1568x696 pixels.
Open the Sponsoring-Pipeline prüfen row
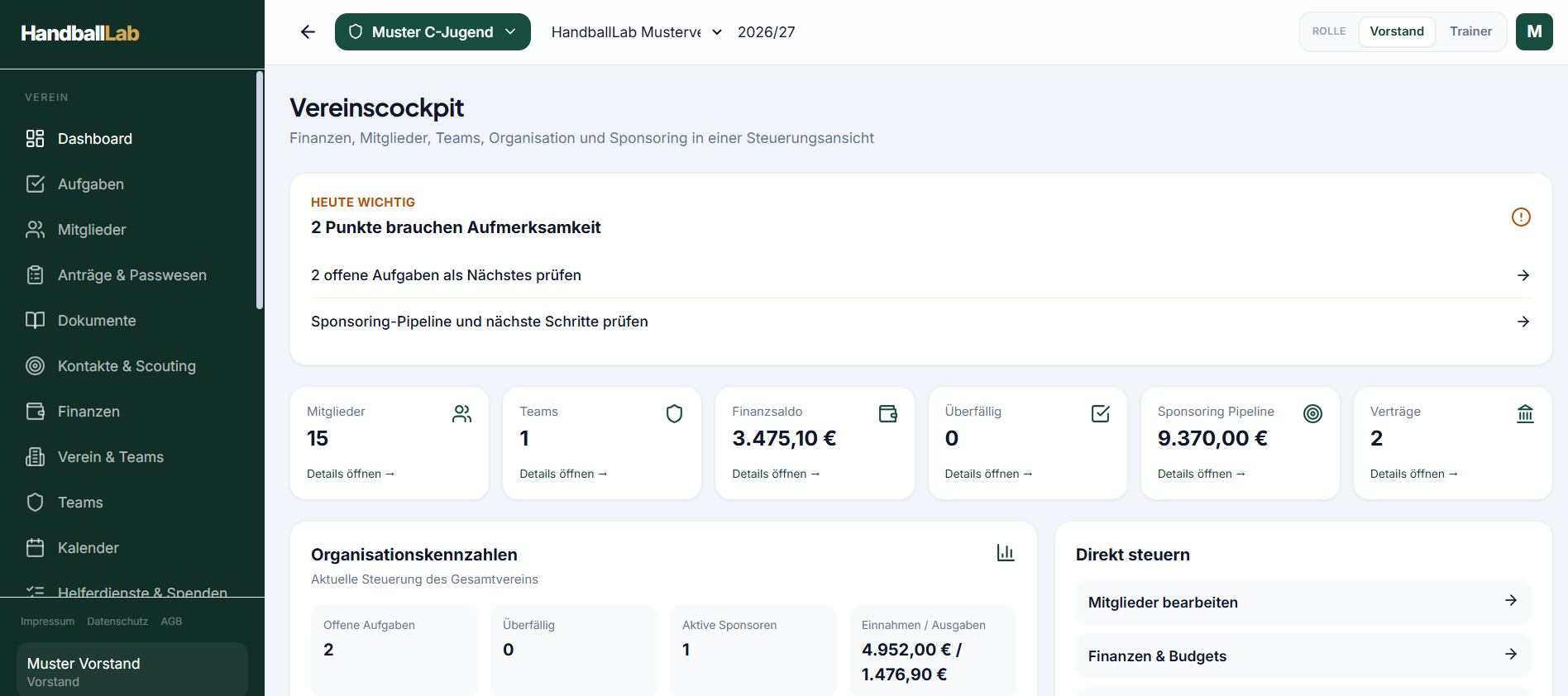tap(921, 322)
